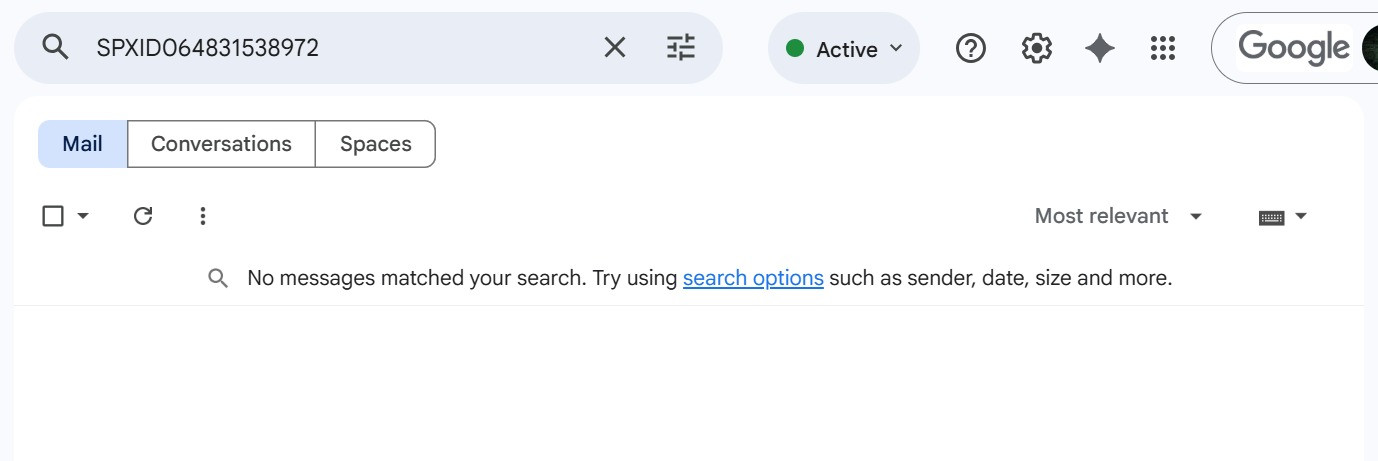
Task: Open the Gemini sparkle assistant
Action: tap(1100, 48)
